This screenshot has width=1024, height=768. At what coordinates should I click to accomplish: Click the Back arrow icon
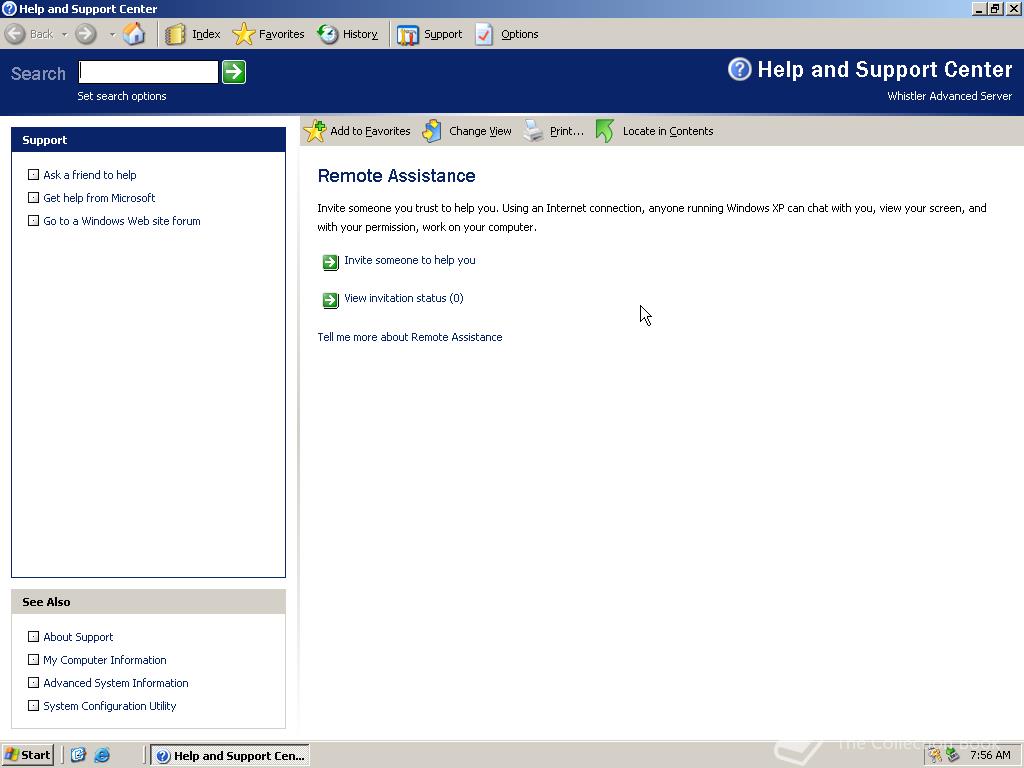15,34
